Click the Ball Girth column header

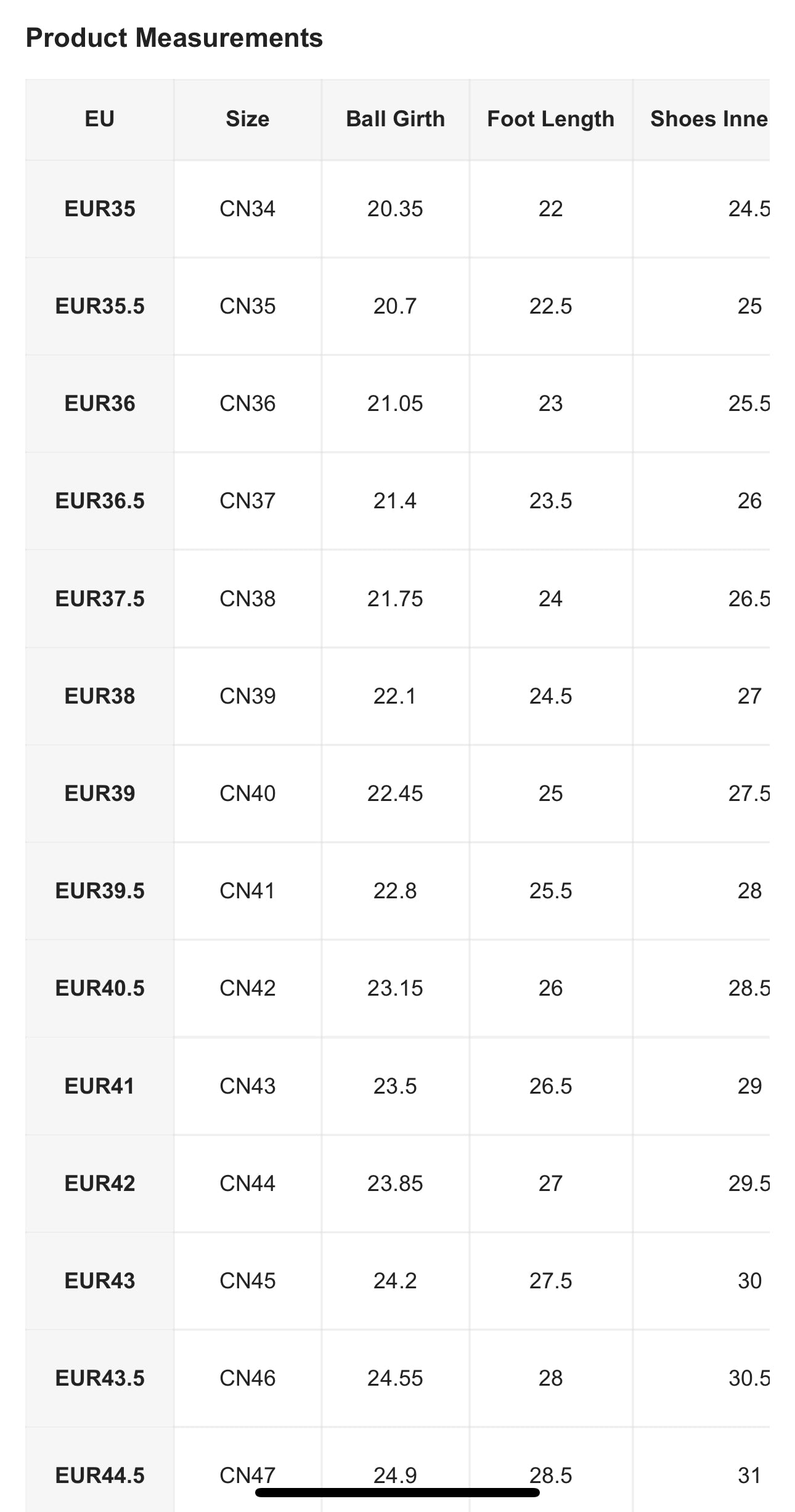[395, 119]
